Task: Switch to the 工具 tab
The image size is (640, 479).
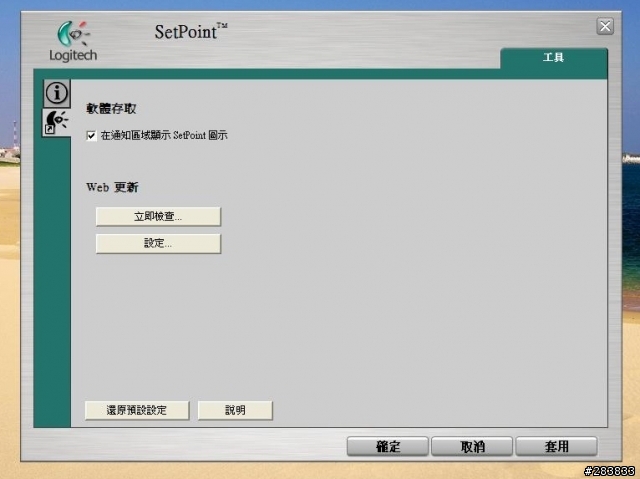Action: (x=553, y=58)
